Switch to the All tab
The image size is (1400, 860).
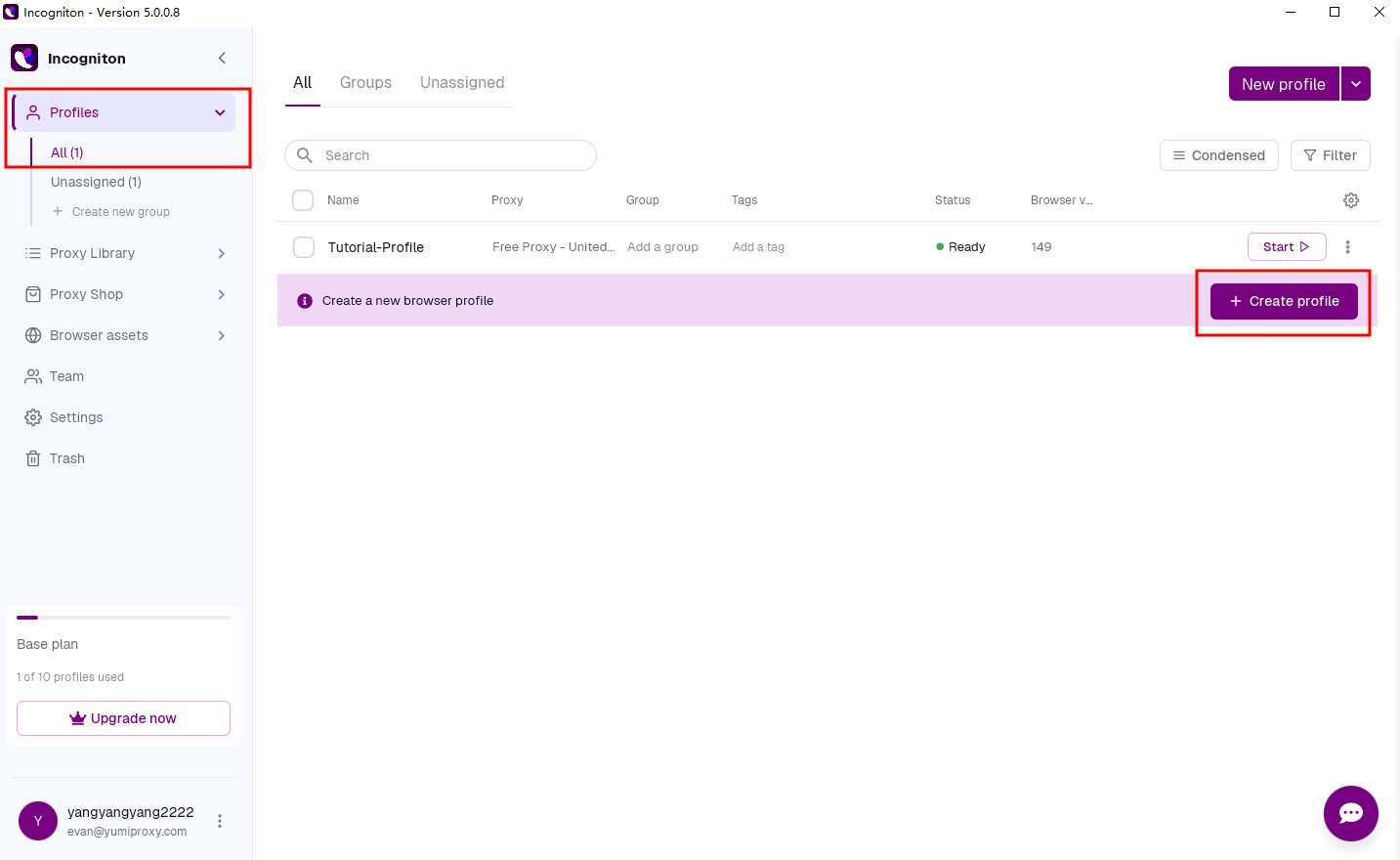click(x=303, y=83)
